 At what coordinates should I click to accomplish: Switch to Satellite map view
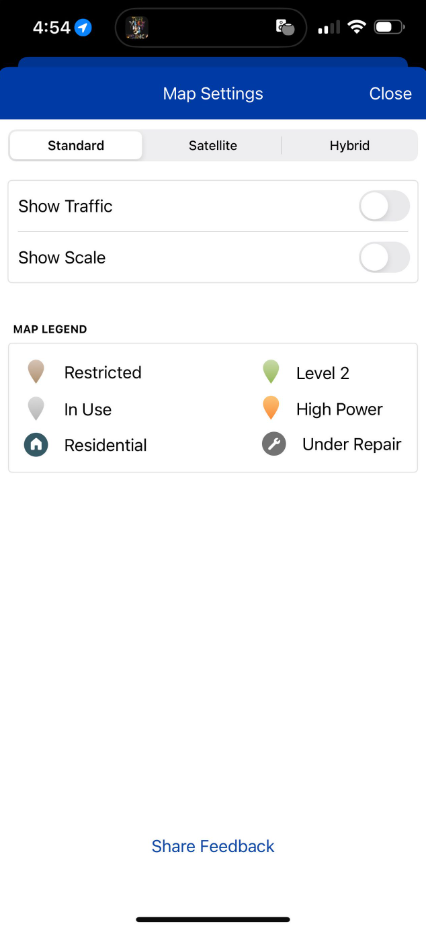click(213, 145)
